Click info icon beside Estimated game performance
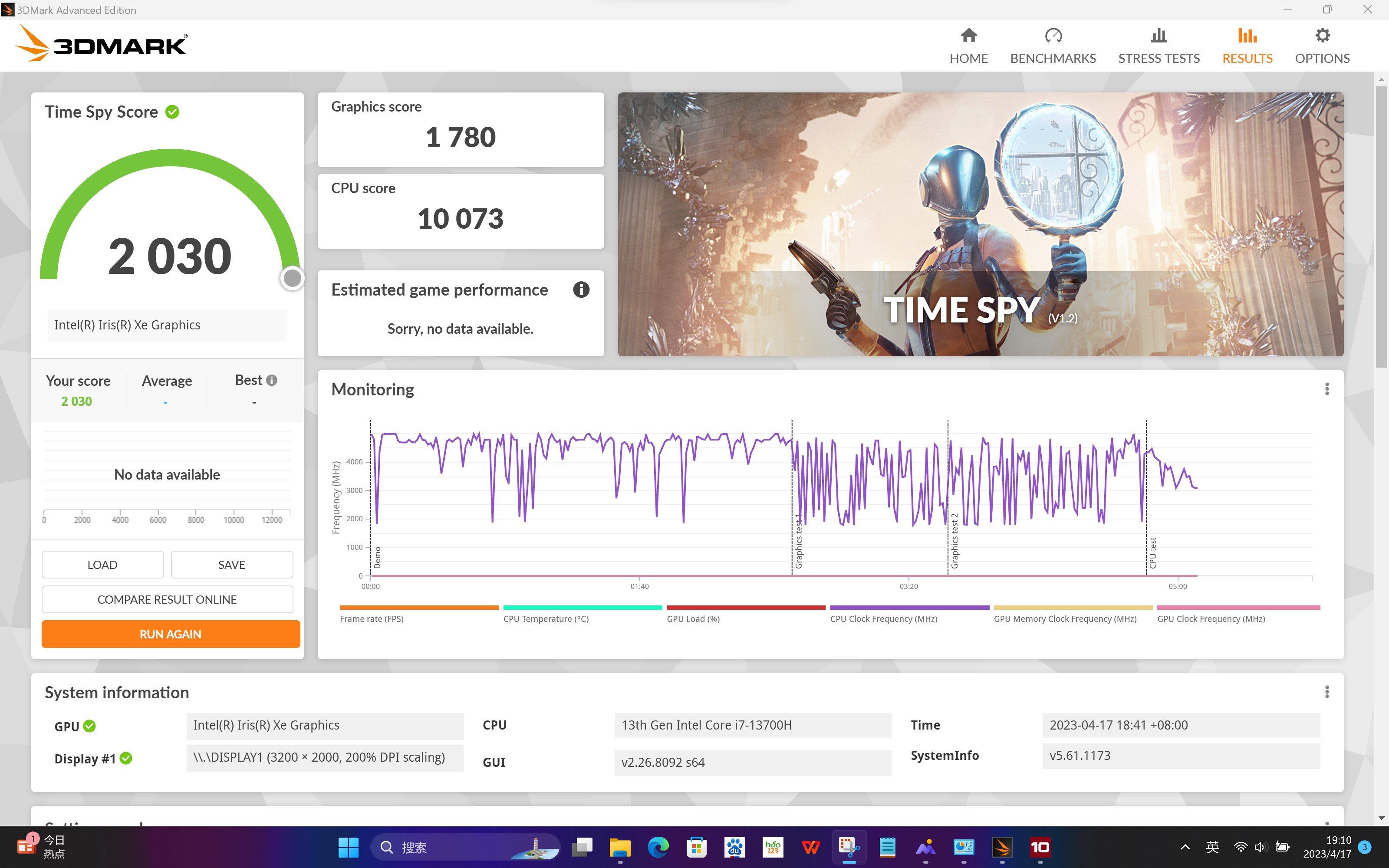 pos(581,290)
